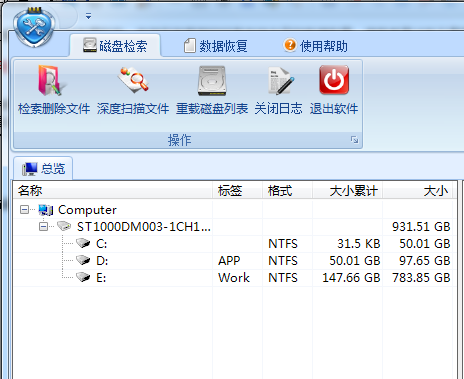
Task: Sort by the 大小累计 column header
Action: [347, 191]
